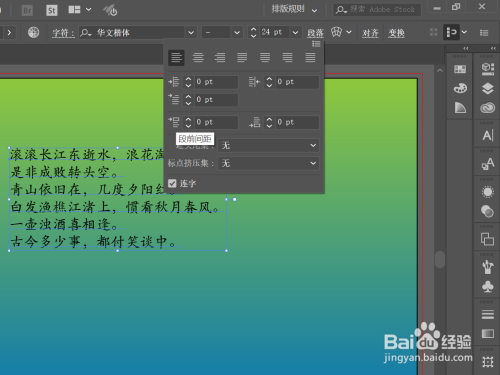
Task: Expand the 24 pt font size dropdown
Action: (295, 33)
